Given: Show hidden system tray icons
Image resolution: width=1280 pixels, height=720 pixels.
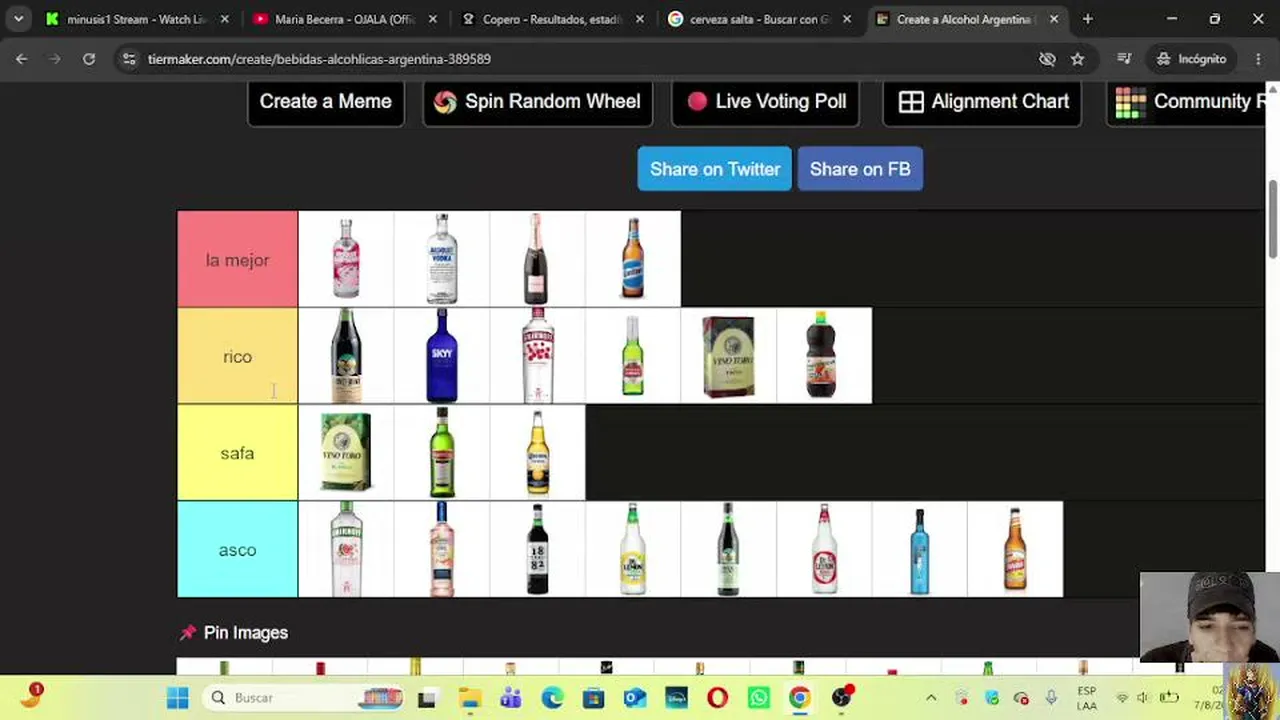Looking at the screenshot, I should click(x=931, y=698).
